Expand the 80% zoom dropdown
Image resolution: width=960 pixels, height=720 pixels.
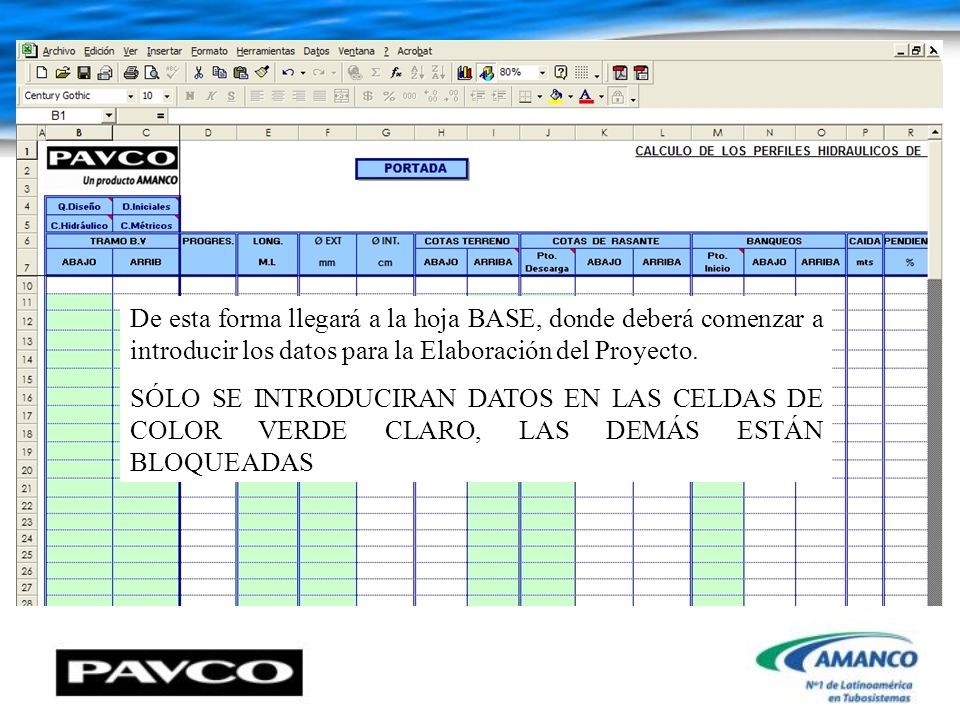pyautogui.click(x=542, y=73)
